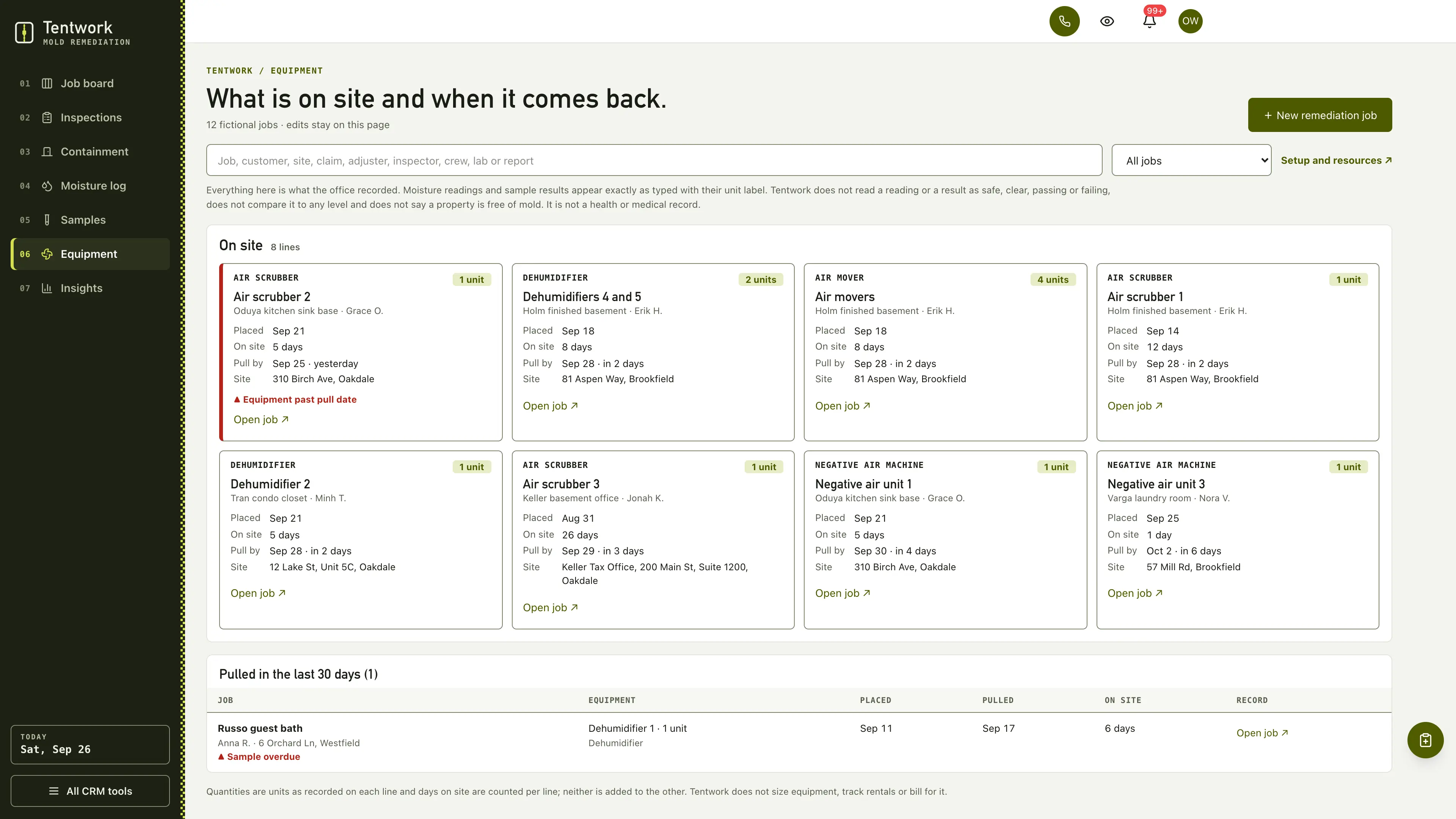Screen dimensions: 1456x819
Task: Click New remediation job button
Action: [1320, 115]
